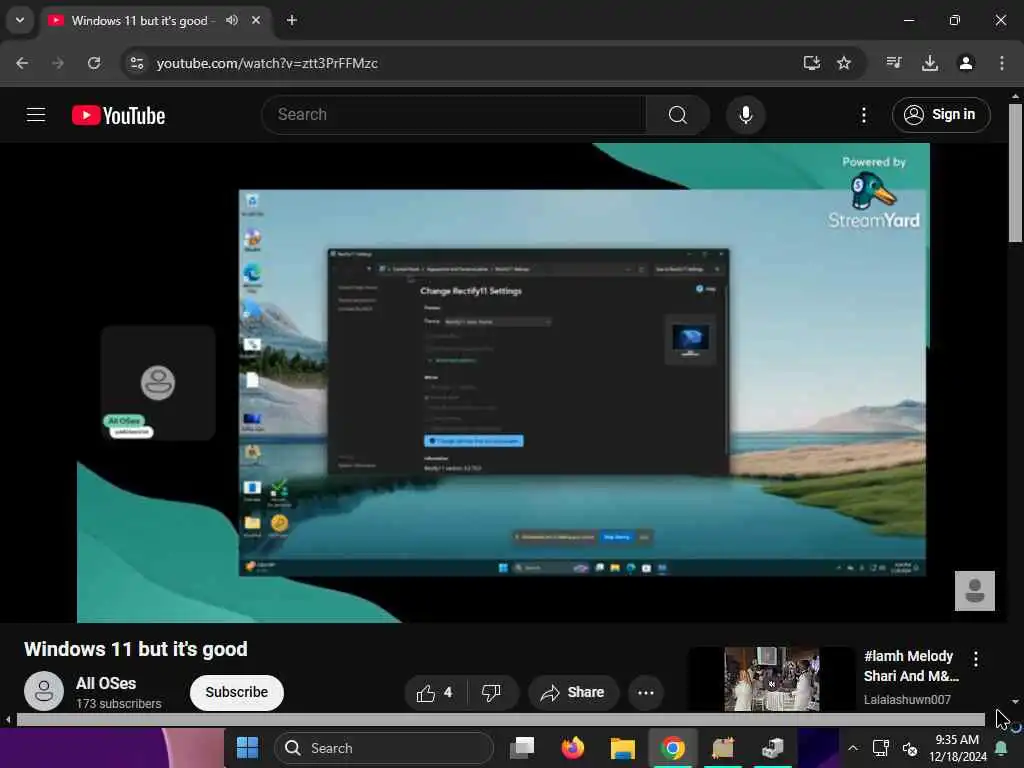Search with your voice microphone button

coord(745,115)
